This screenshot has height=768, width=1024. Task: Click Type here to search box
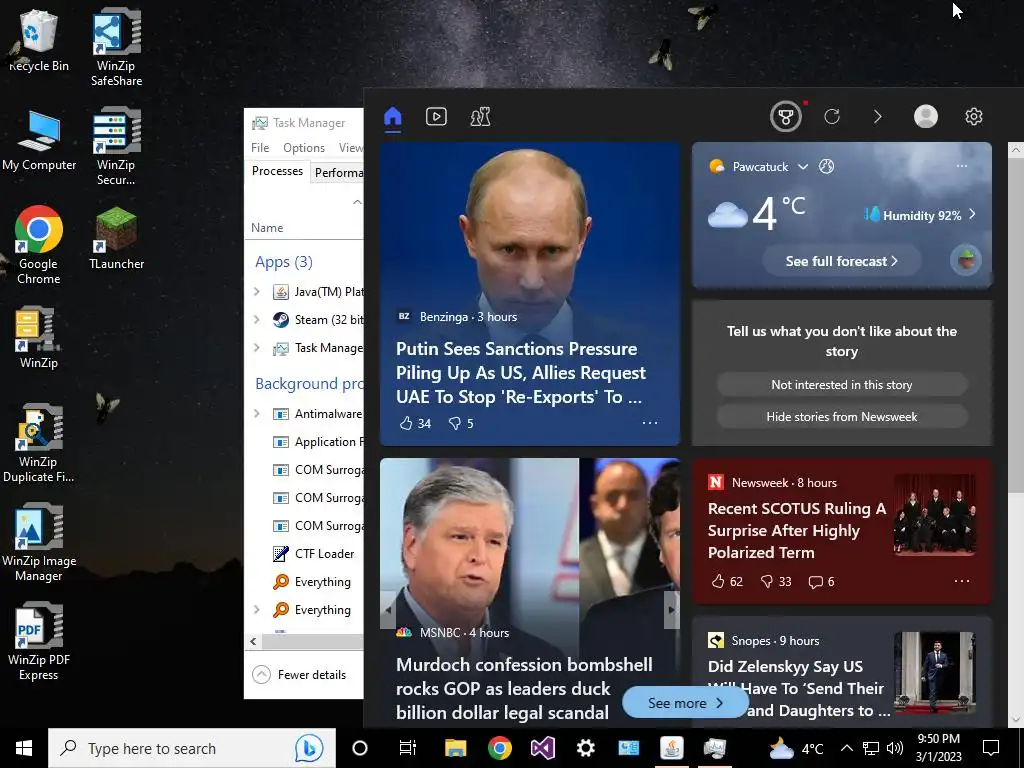pos(191,748)
